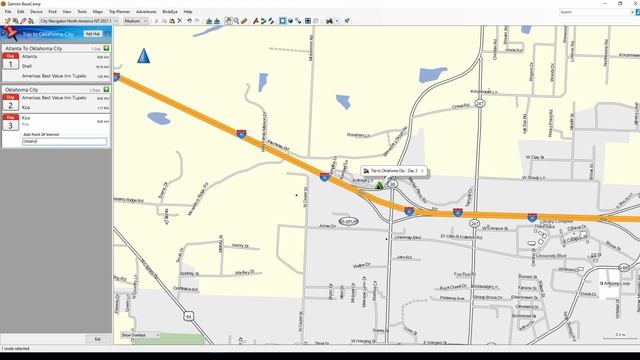Click the Trip to Oklahoma City Day 3 map label
Screen dimensions: 640x360
click(x=394, y=171)
